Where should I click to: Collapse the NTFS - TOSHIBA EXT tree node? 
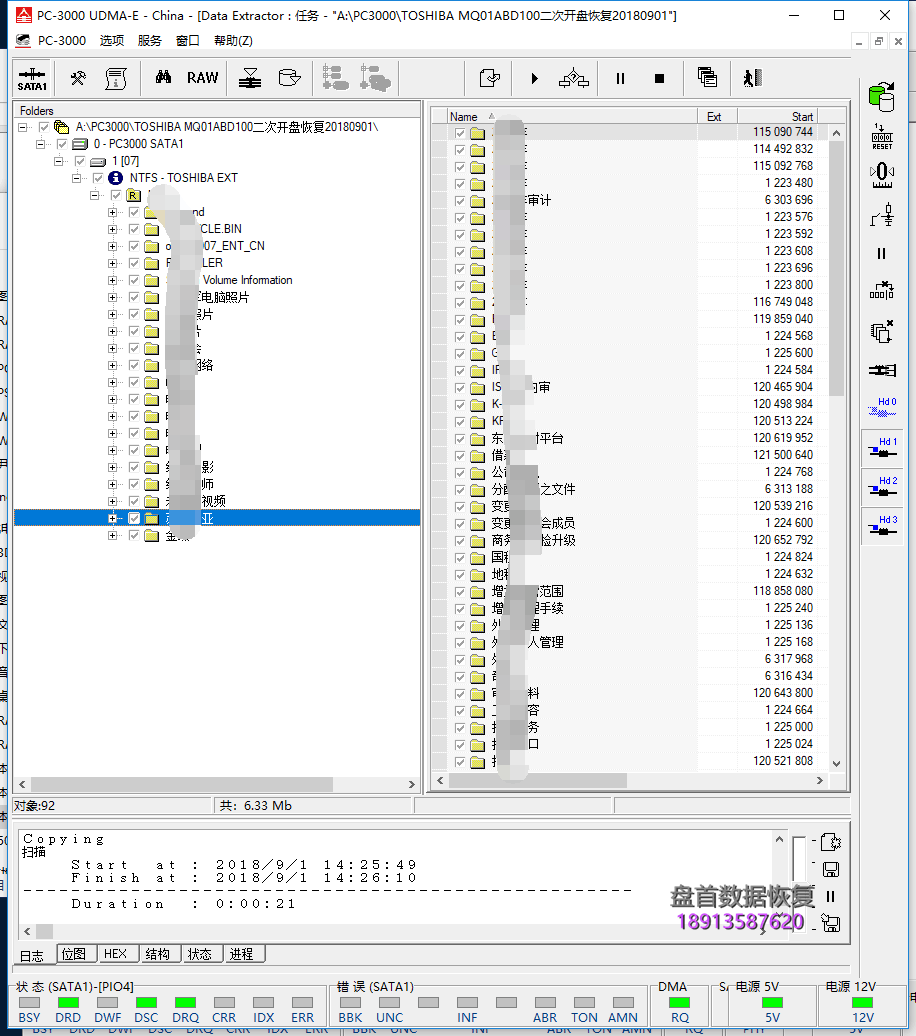[77, 178]
